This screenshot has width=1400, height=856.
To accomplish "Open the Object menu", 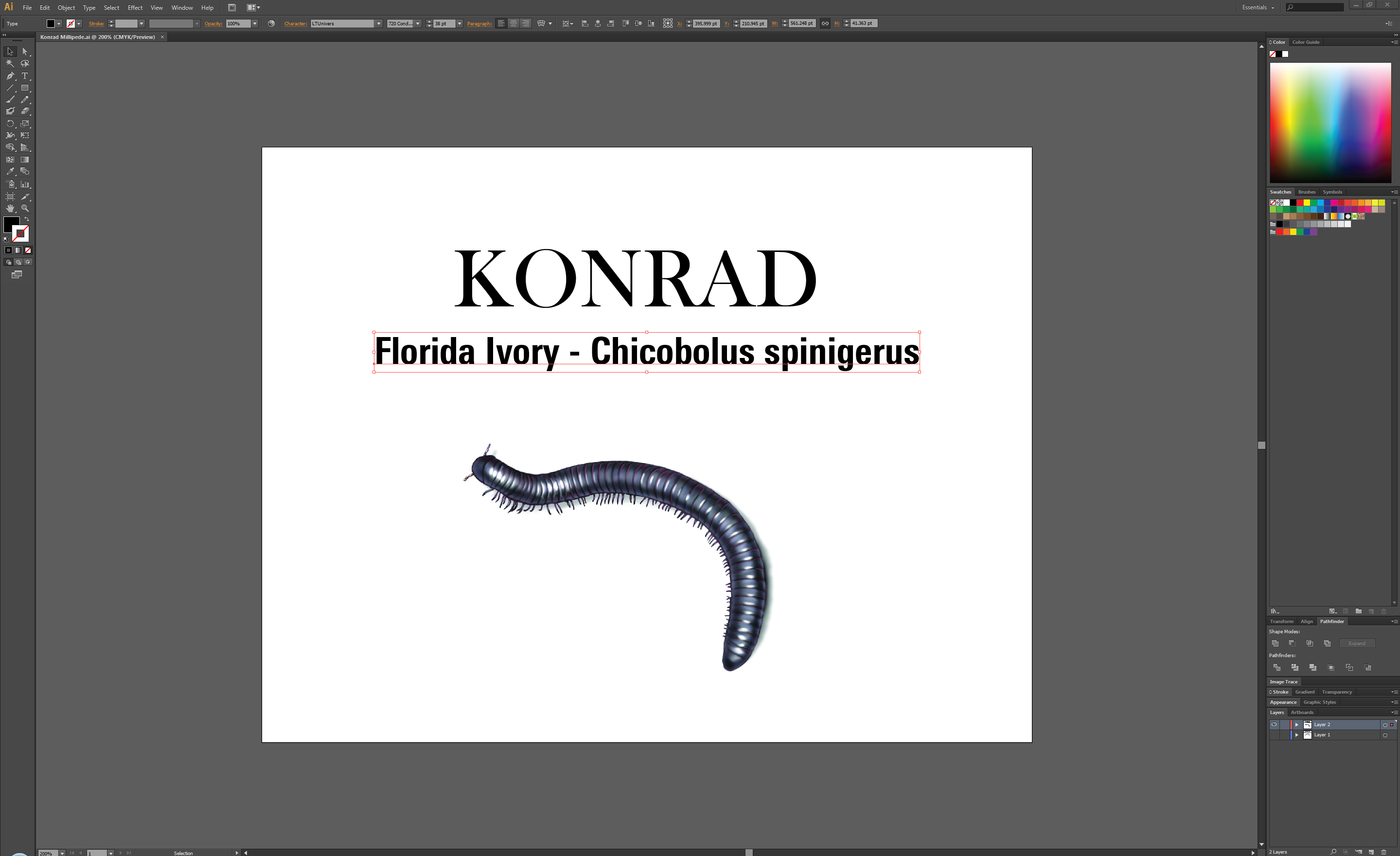I will 66,7.
